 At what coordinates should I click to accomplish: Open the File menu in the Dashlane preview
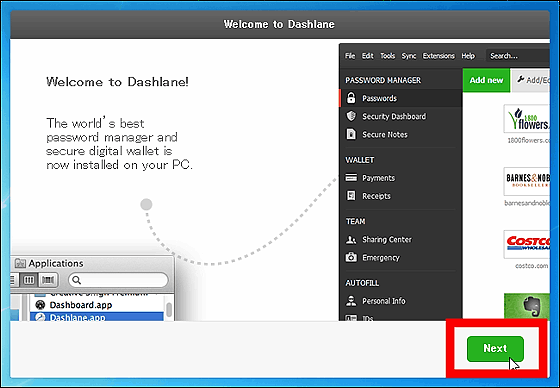pyautogui.click(x=350, y=56)
